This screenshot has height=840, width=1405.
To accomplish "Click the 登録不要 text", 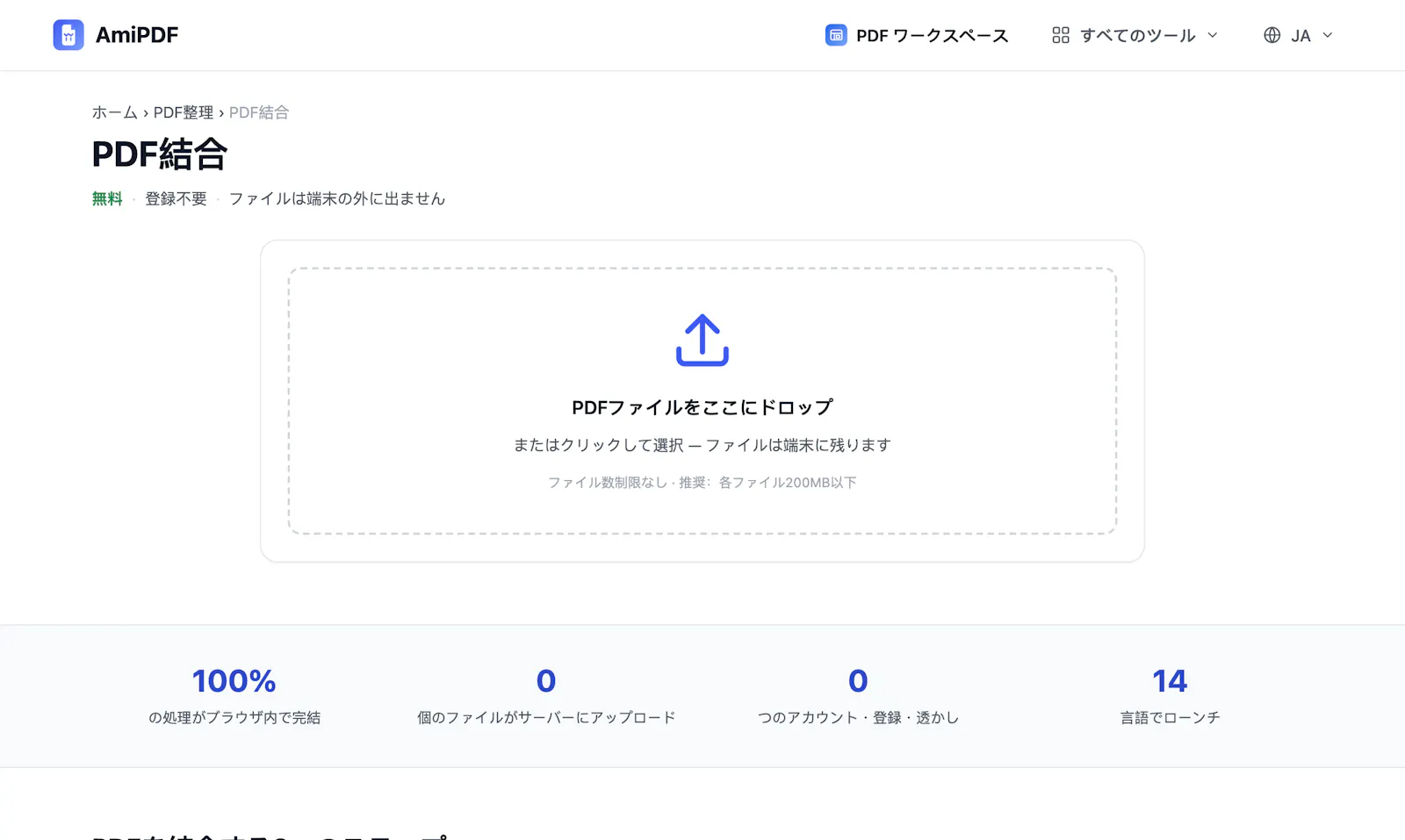I will pyautogui.click(x=176, y=199).
